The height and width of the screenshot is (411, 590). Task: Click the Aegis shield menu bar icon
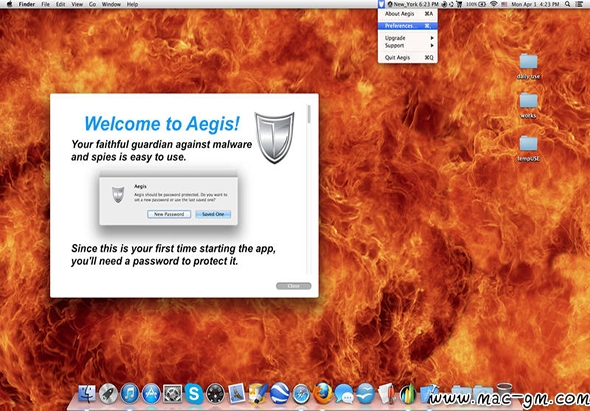pyautogui.click(x=381, y=4)
